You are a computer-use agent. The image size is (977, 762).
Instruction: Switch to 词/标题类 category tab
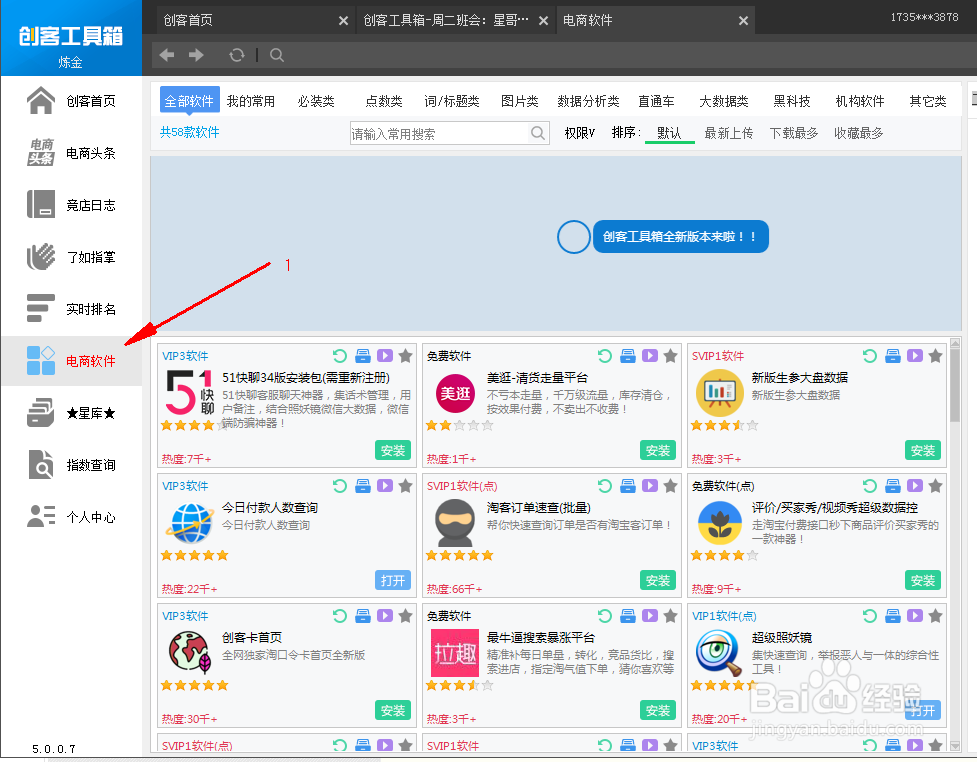(x=452, y=101)
